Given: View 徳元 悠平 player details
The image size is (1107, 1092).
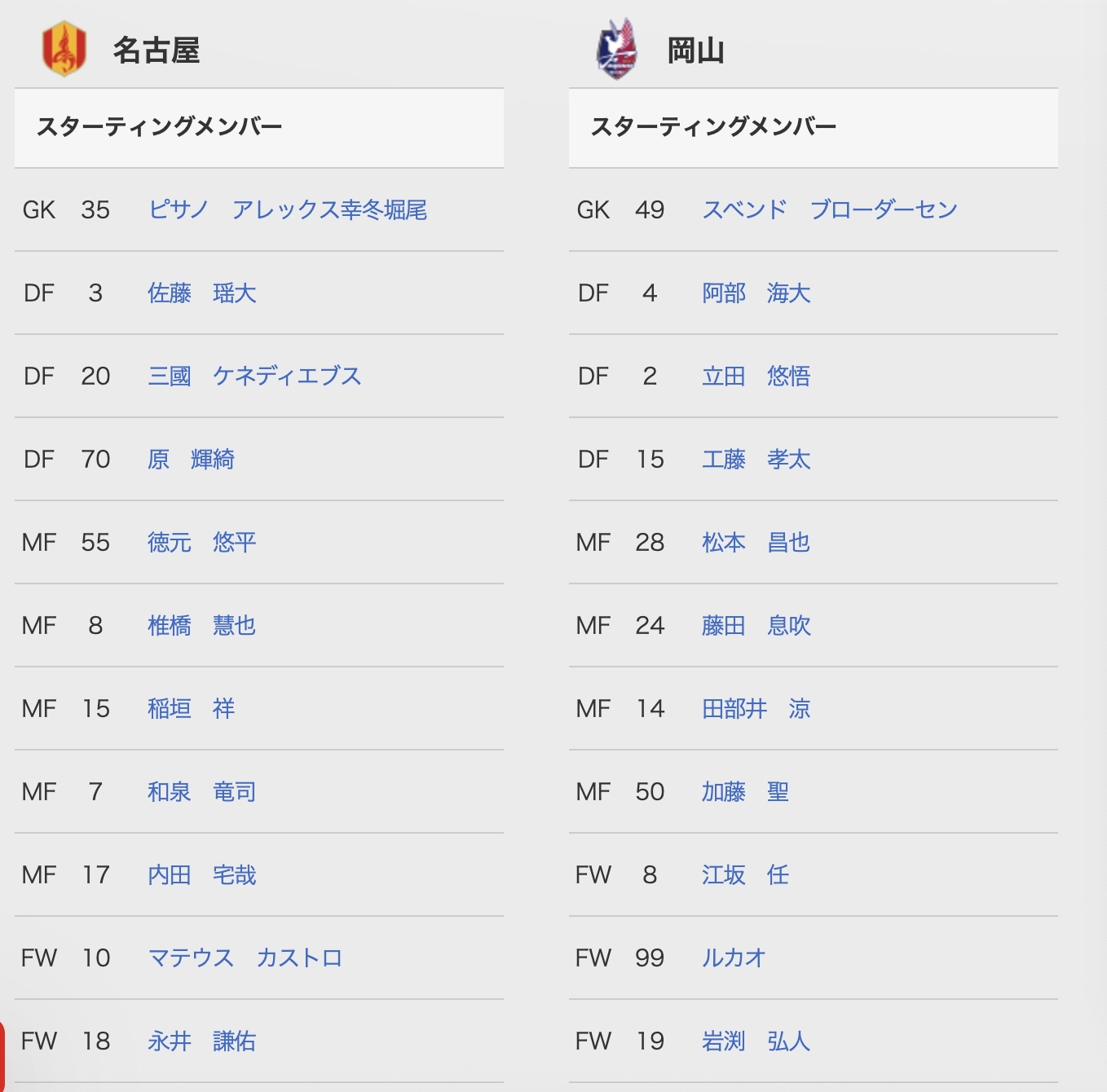Looking at the screenshot, I should click(202, 543).
